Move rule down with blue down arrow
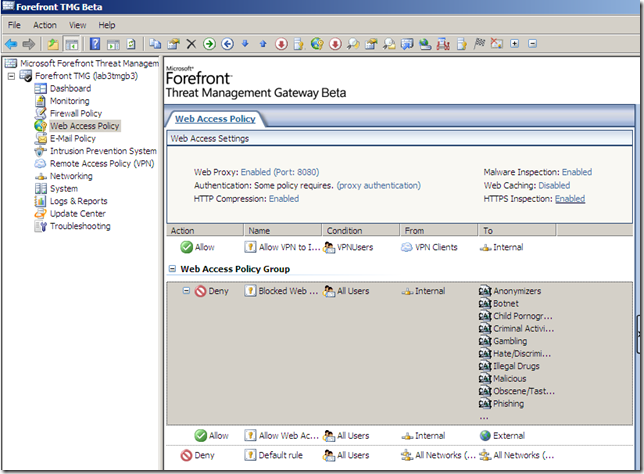This screenshot has height=474, width=644. coord(245,44)
